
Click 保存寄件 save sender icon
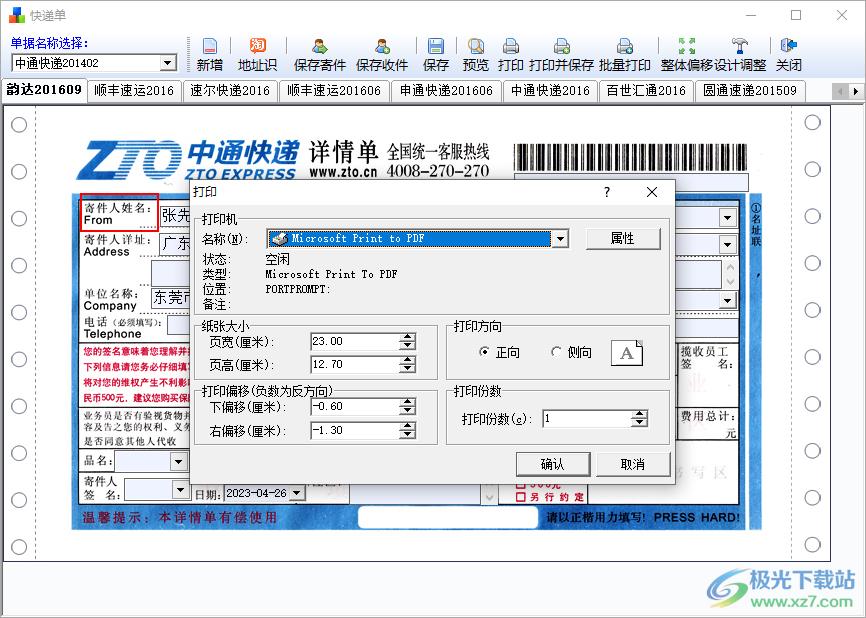(x=320, y=54)
